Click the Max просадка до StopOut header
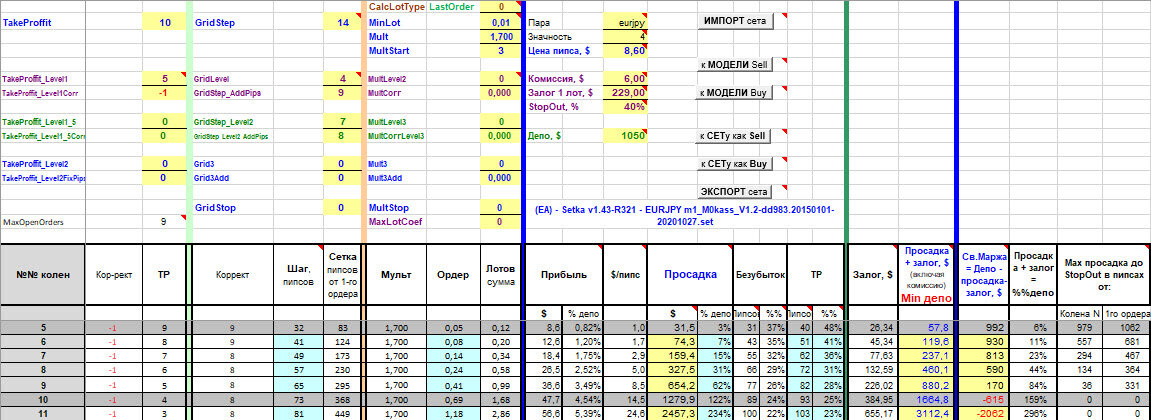 click(x=1103, y=275)
